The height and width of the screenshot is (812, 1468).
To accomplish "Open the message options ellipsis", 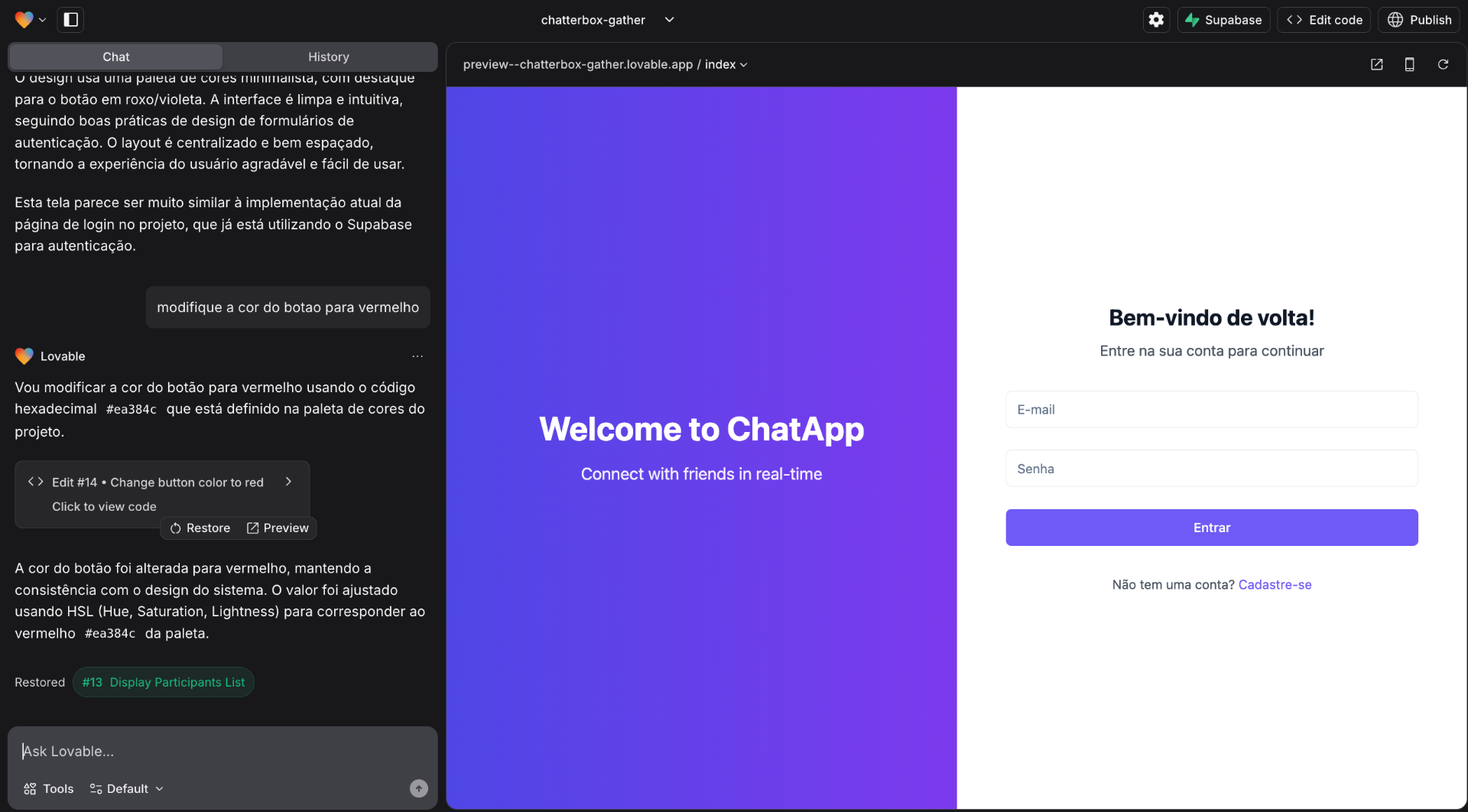I will 417,356.
